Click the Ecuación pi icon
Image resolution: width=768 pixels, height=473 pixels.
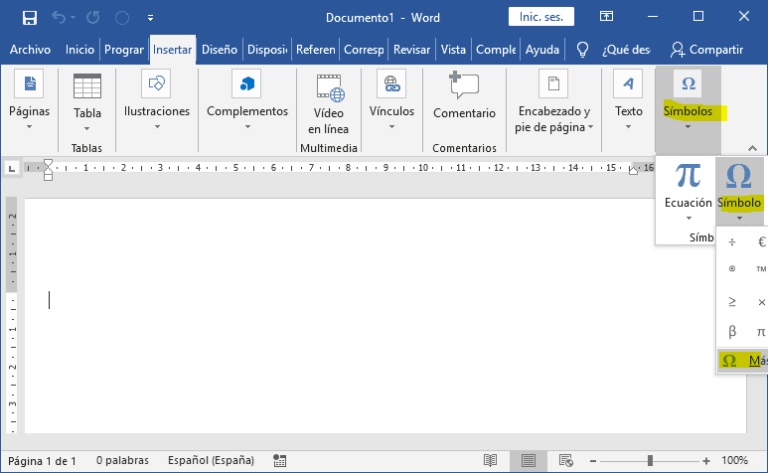click(688, 175)
